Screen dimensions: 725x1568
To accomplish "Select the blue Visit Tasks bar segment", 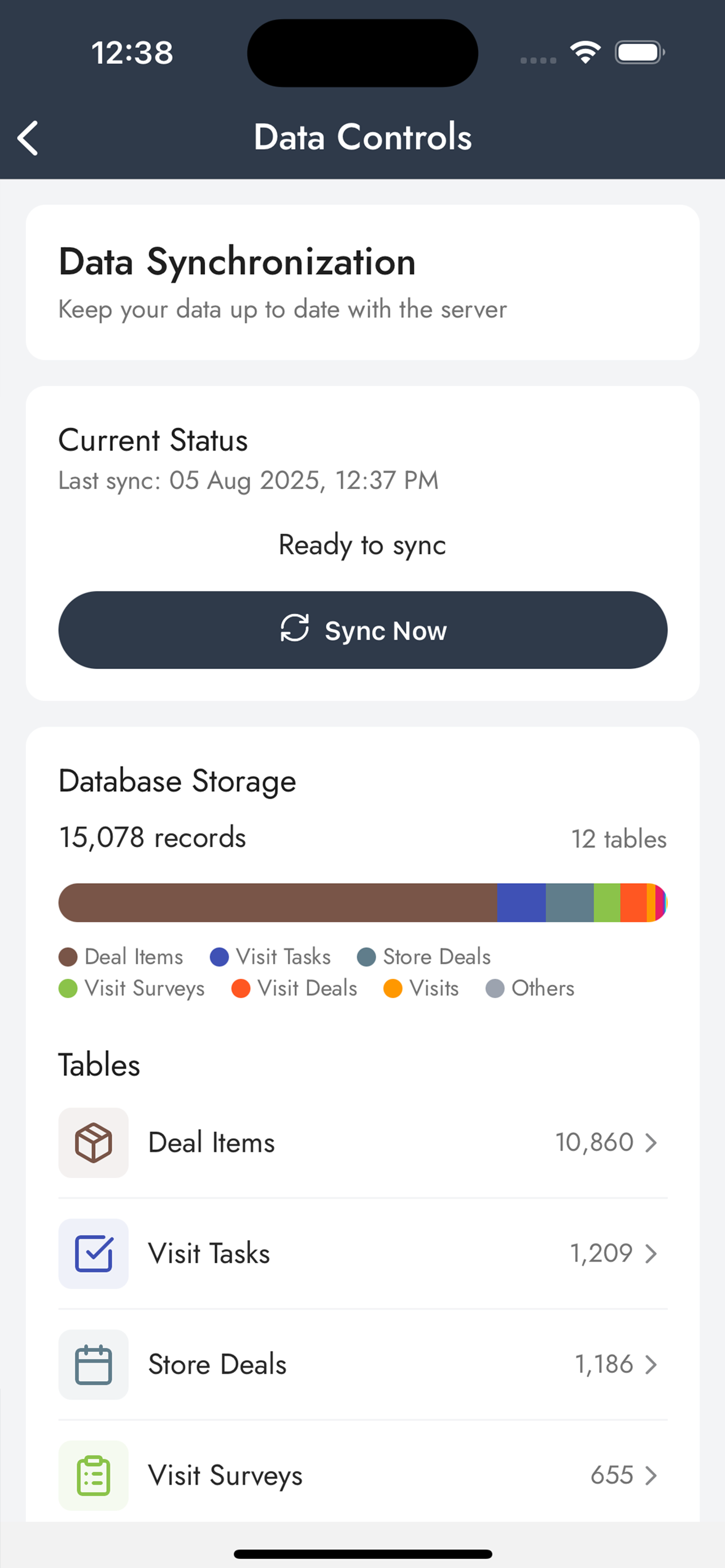I will [x=522, y=903].
